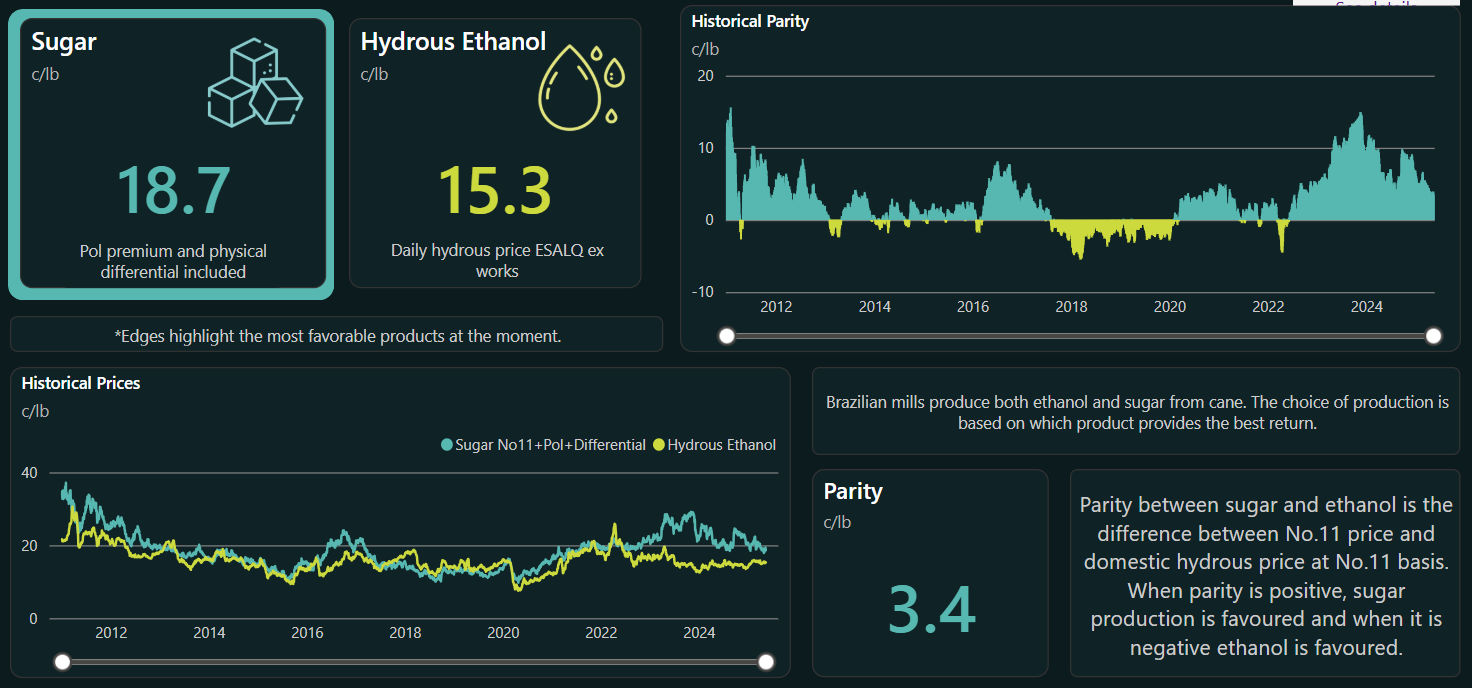Click the Sugar No11+Pol+Differential legend label
The height and width of the screenshot is (688, 1472).
551,445
